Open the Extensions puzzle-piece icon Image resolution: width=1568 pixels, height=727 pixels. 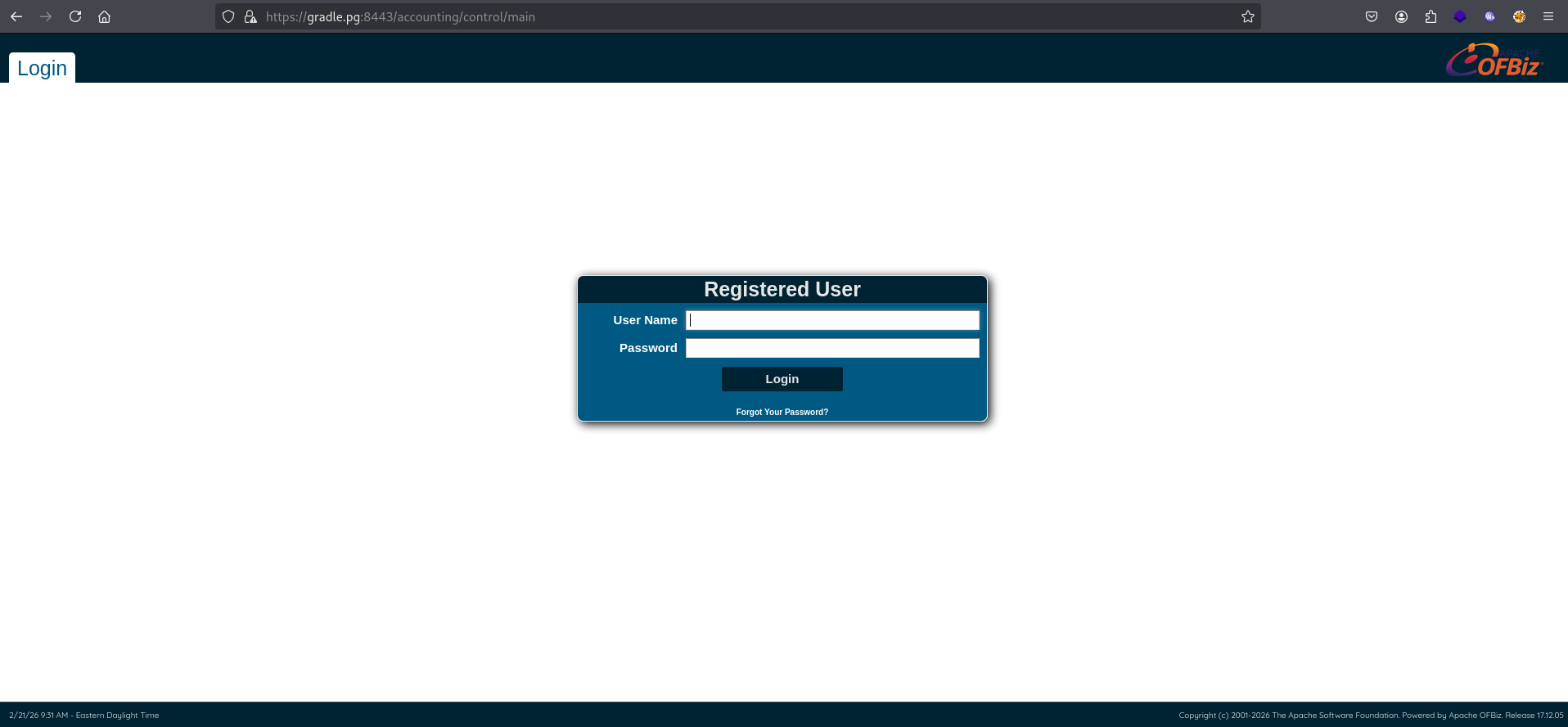coord(1431,16)
